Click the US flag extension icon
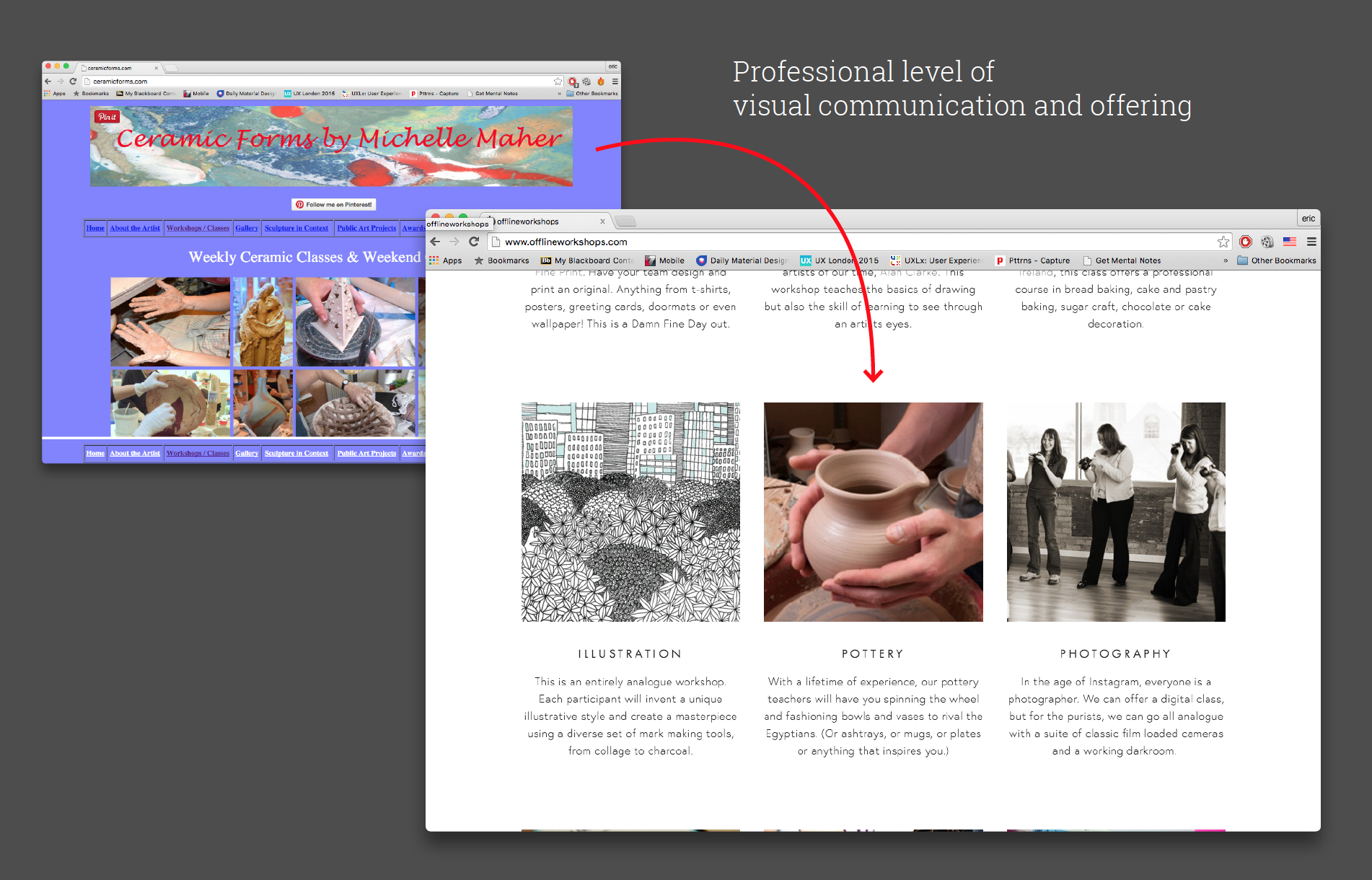Screen dimensions: 1372x880 click(1290, 242)
